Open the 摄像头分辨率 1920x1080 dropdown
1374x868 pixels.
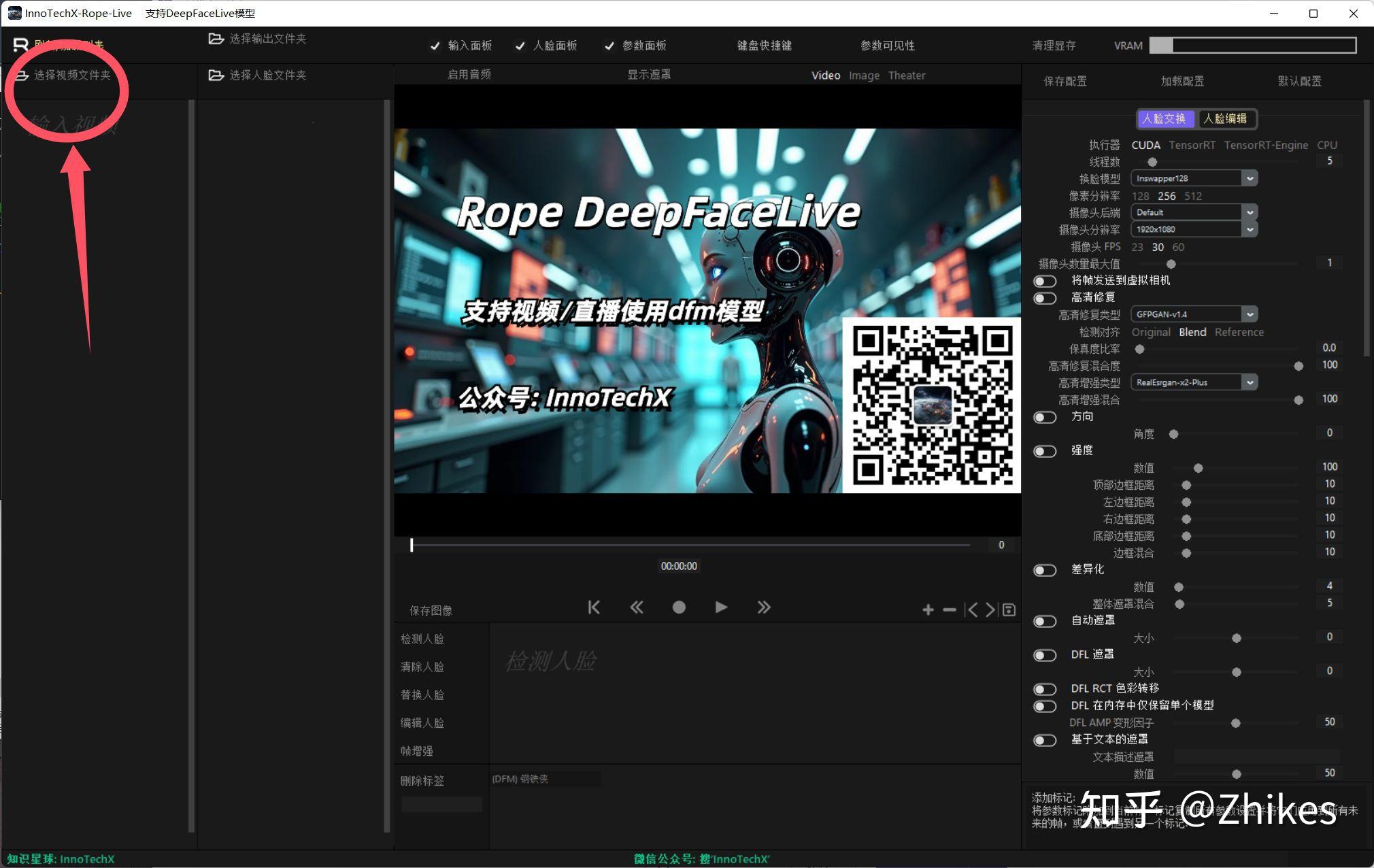pos(1194,229)
